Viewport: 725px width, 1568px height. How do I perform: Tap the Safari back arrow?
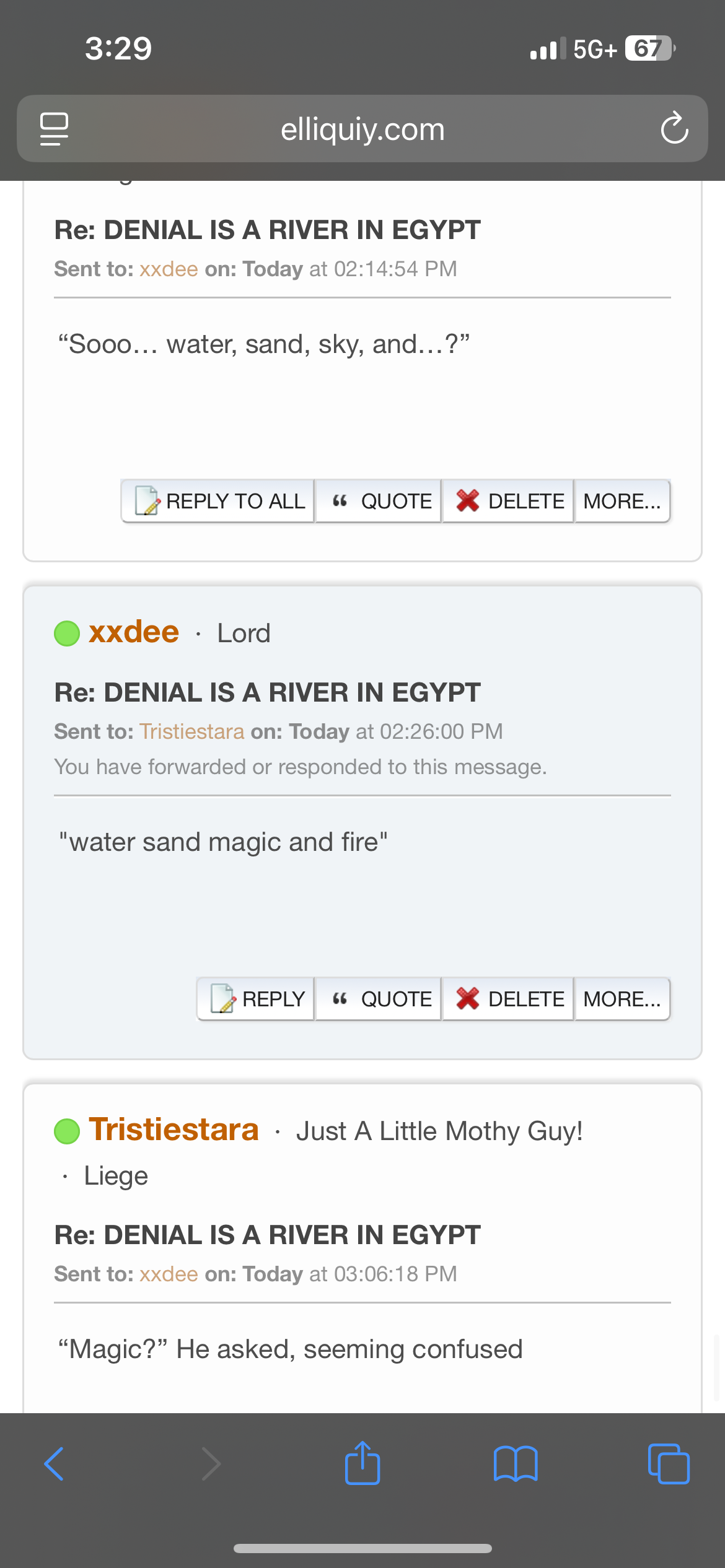point(54,1464)
